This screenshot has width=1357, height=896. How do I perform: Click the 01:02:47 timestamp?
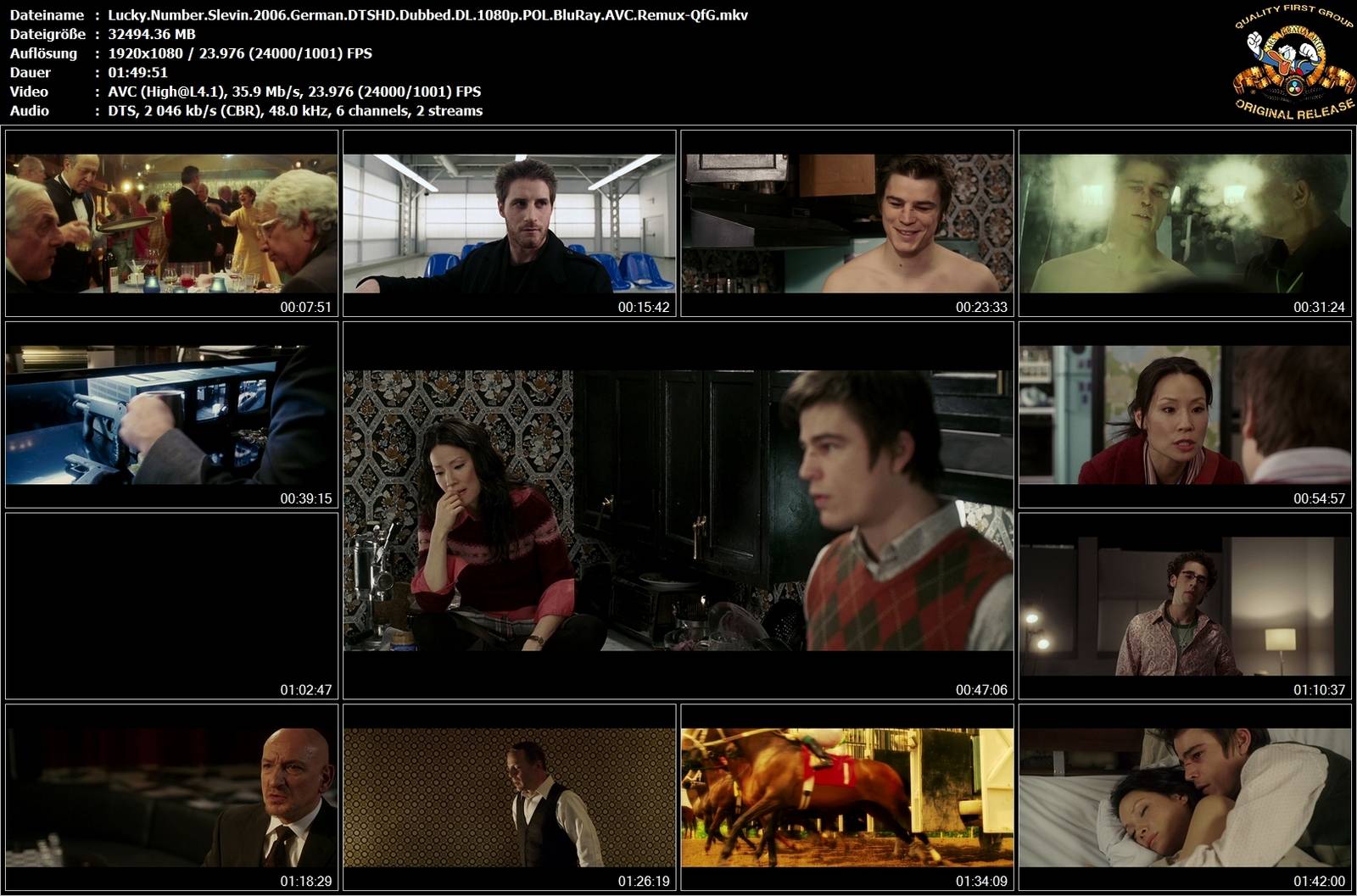click(306, 690)
